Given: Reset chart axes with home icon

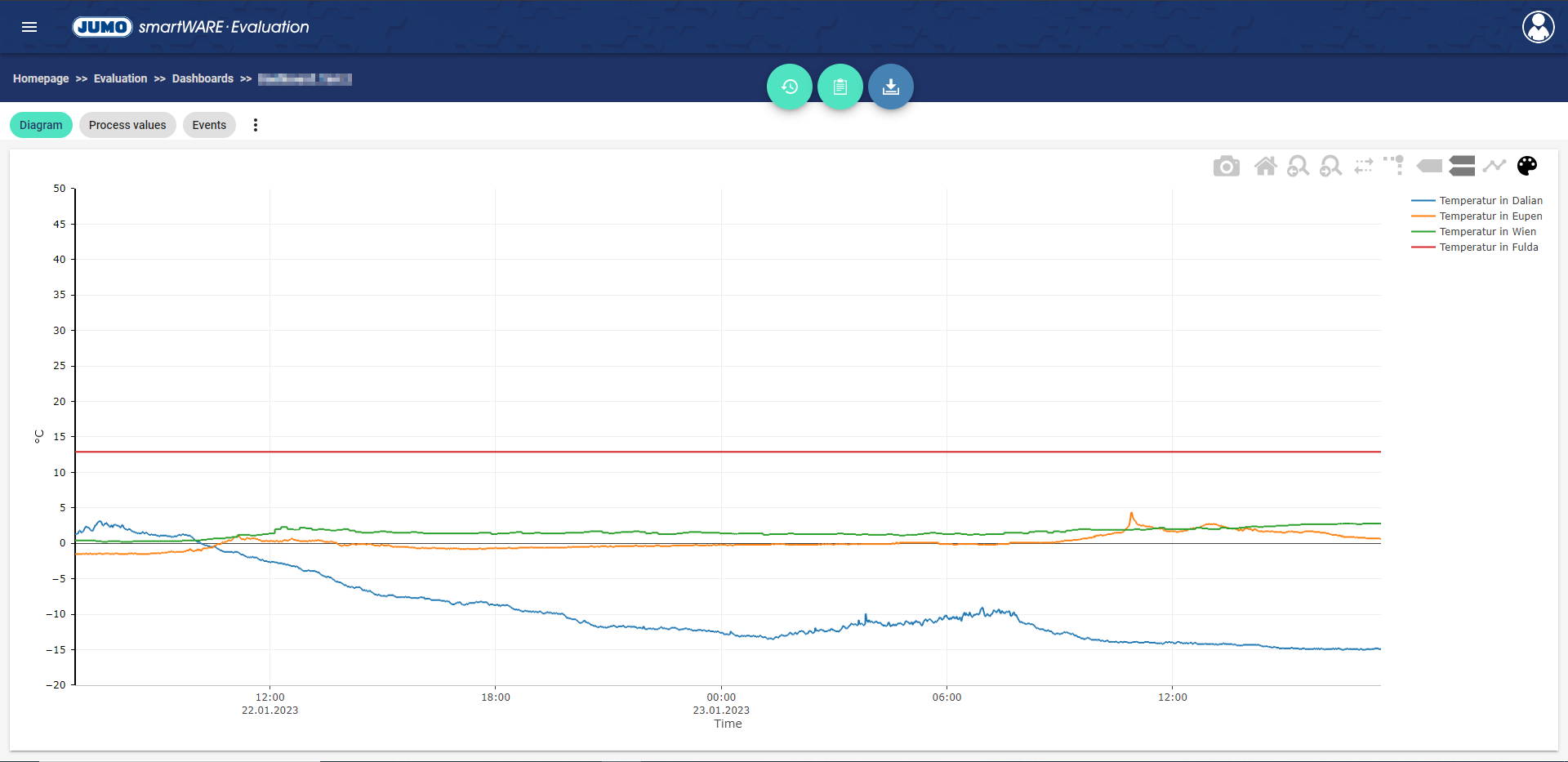Looking at the screenshot, I should coord(1265,167).
